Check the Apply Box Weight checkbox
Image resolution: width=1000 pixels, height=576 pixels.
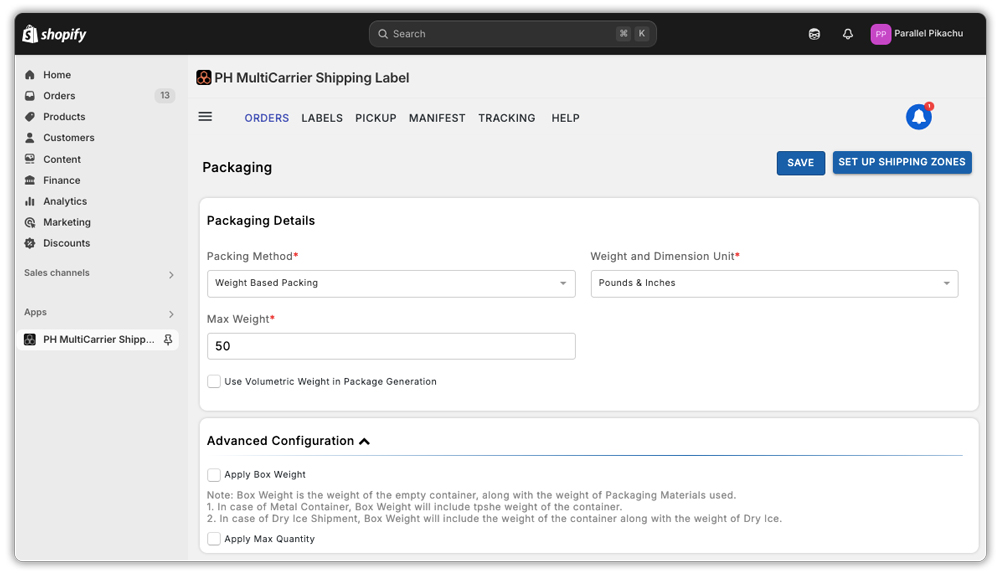point(214,475)
